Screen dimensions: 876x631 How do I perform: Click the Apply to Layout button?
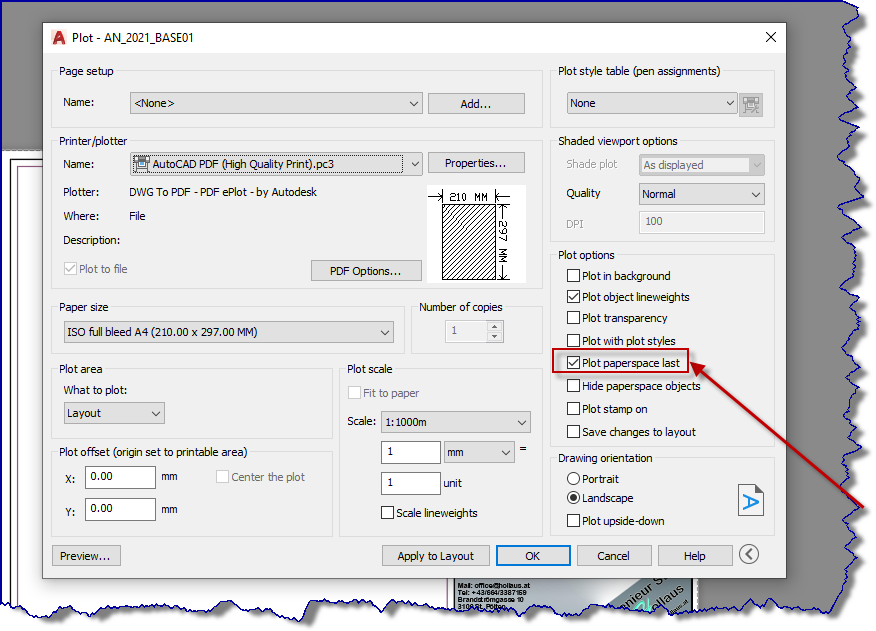coord(435,555)
